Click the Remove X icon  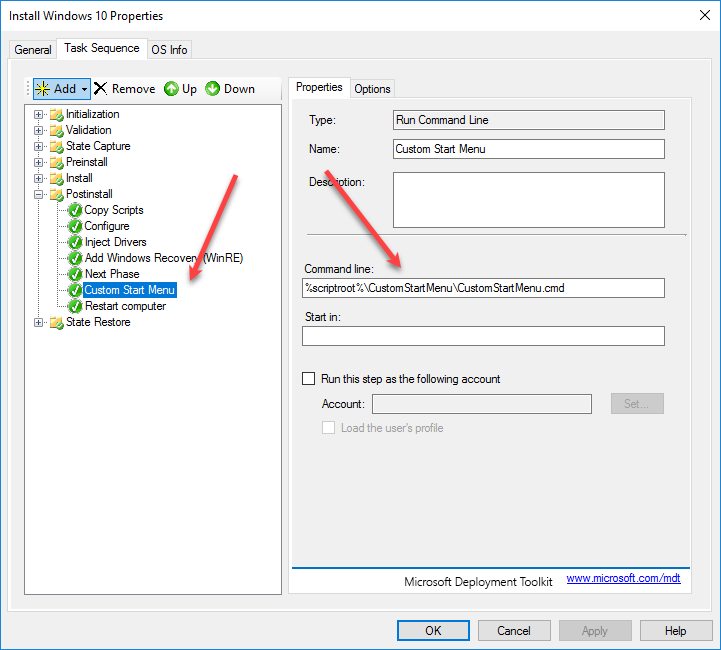(x=100, y=89)
